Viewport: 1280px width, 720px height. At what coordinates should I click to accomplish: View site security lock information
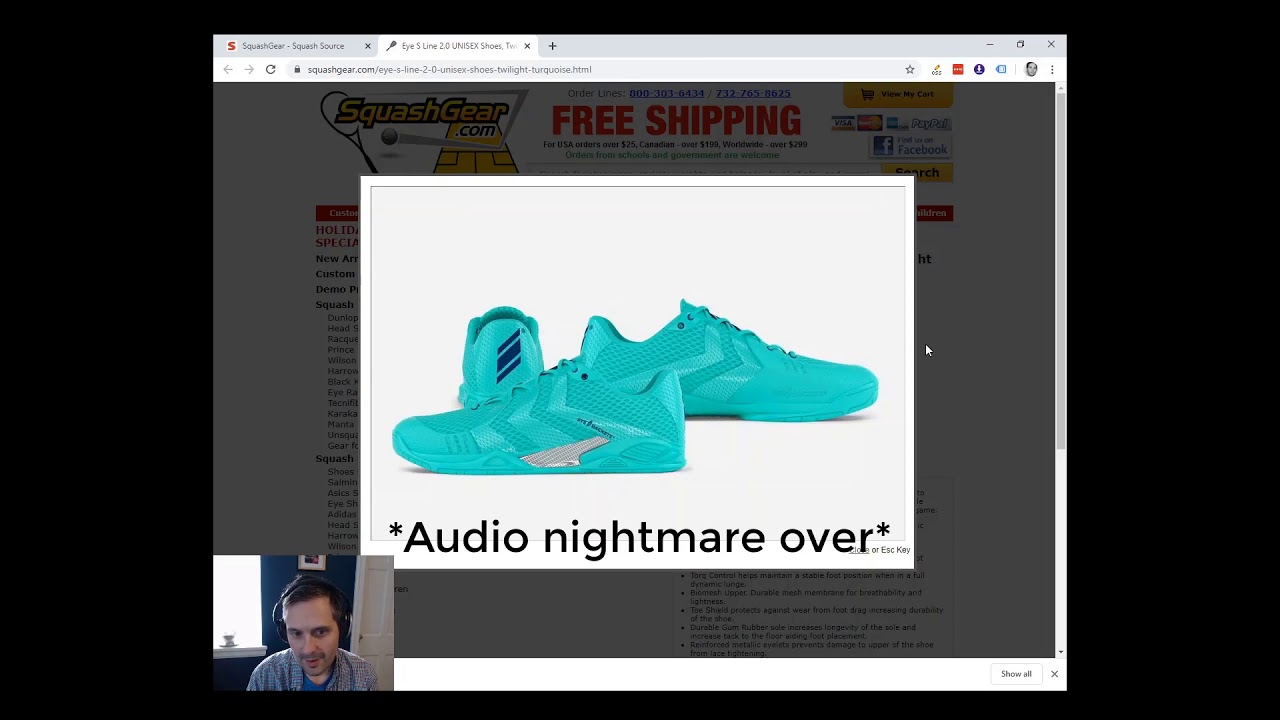pyautogui.click(x=297, y=69)
